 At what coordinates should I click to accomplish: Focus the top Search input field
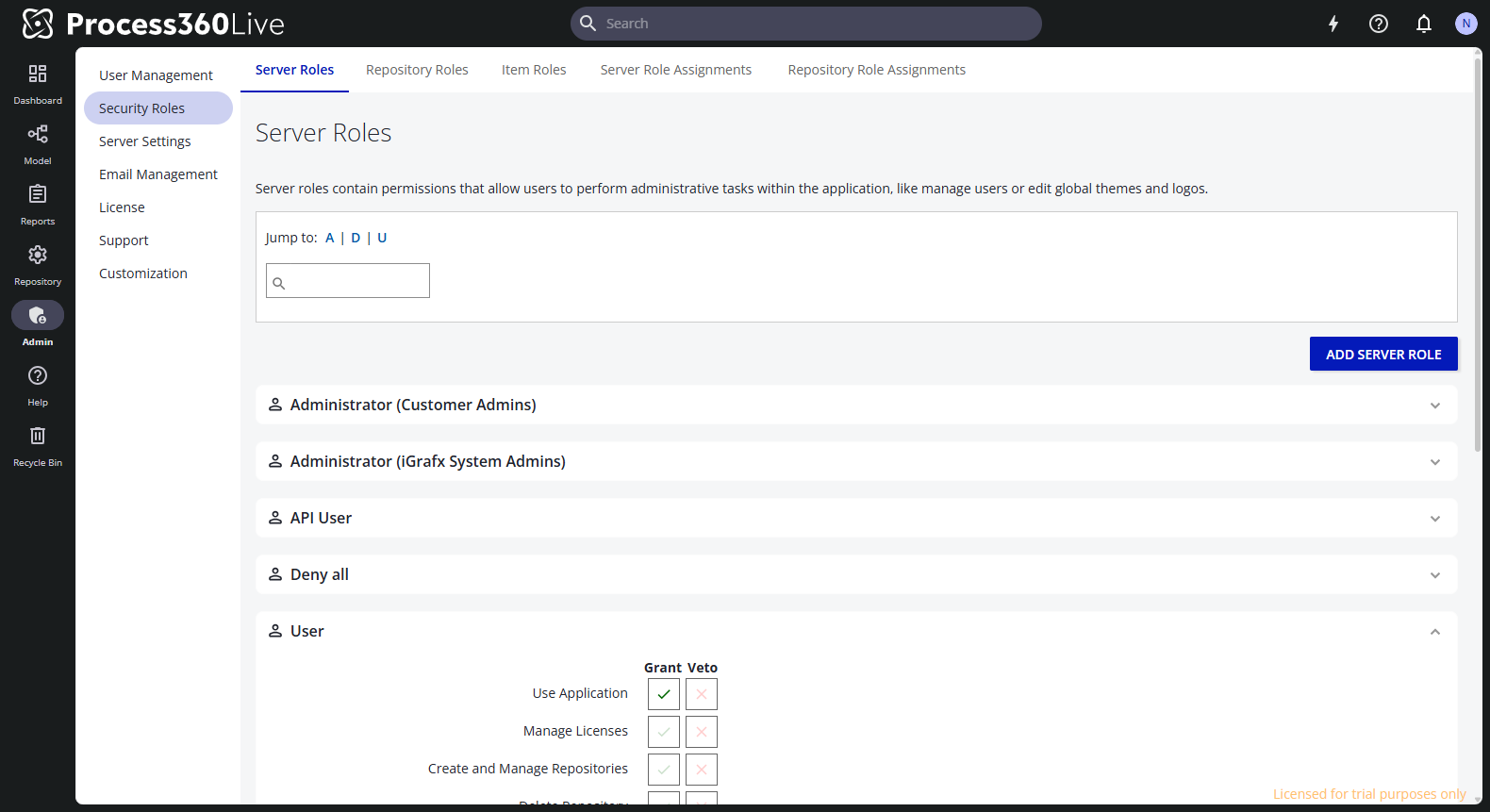806,24
